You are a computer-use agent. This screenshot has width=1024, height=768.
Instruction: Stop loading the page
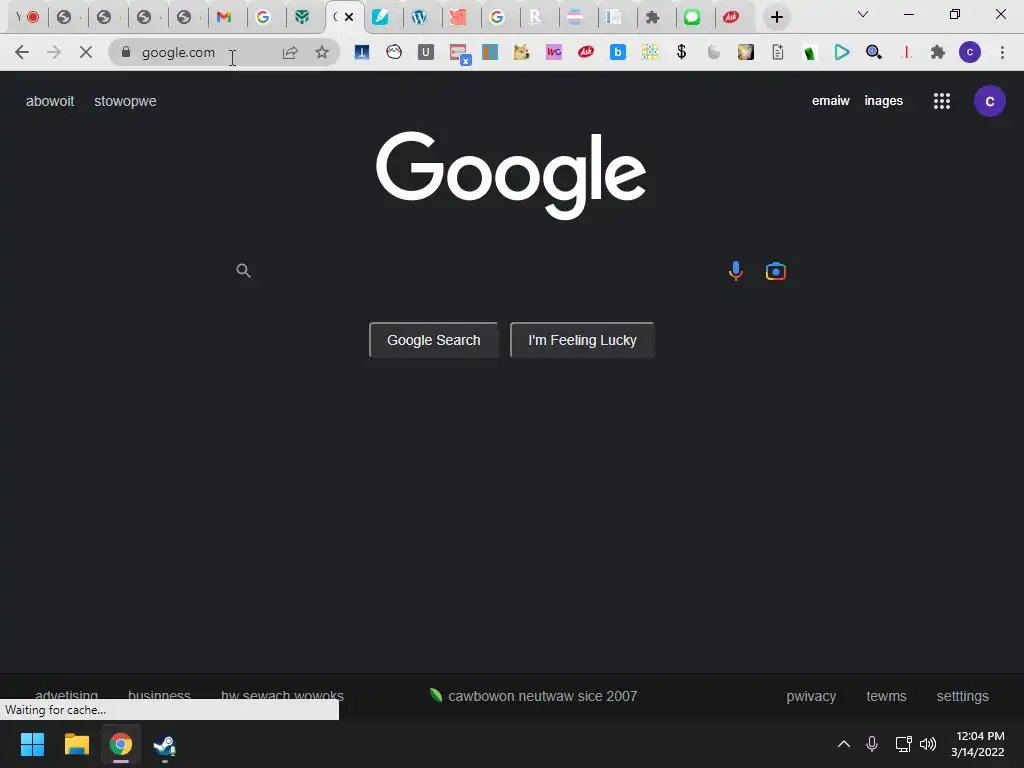point(86,52)
